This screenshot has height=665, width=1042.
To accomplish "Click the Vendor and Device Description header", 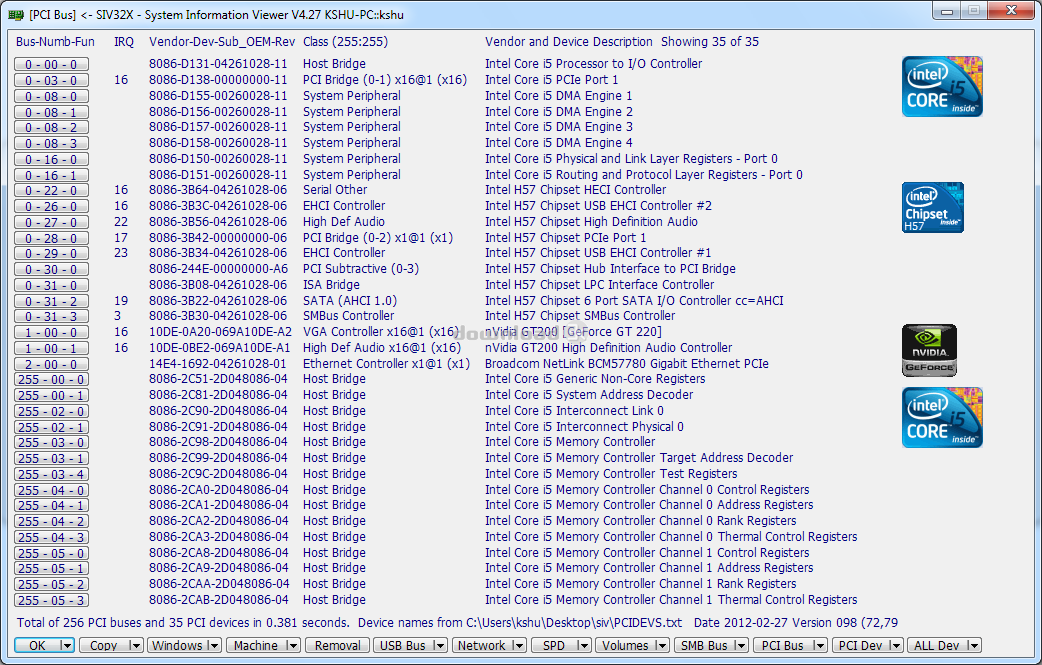I will pyautogui.click(x=569, y=42).
